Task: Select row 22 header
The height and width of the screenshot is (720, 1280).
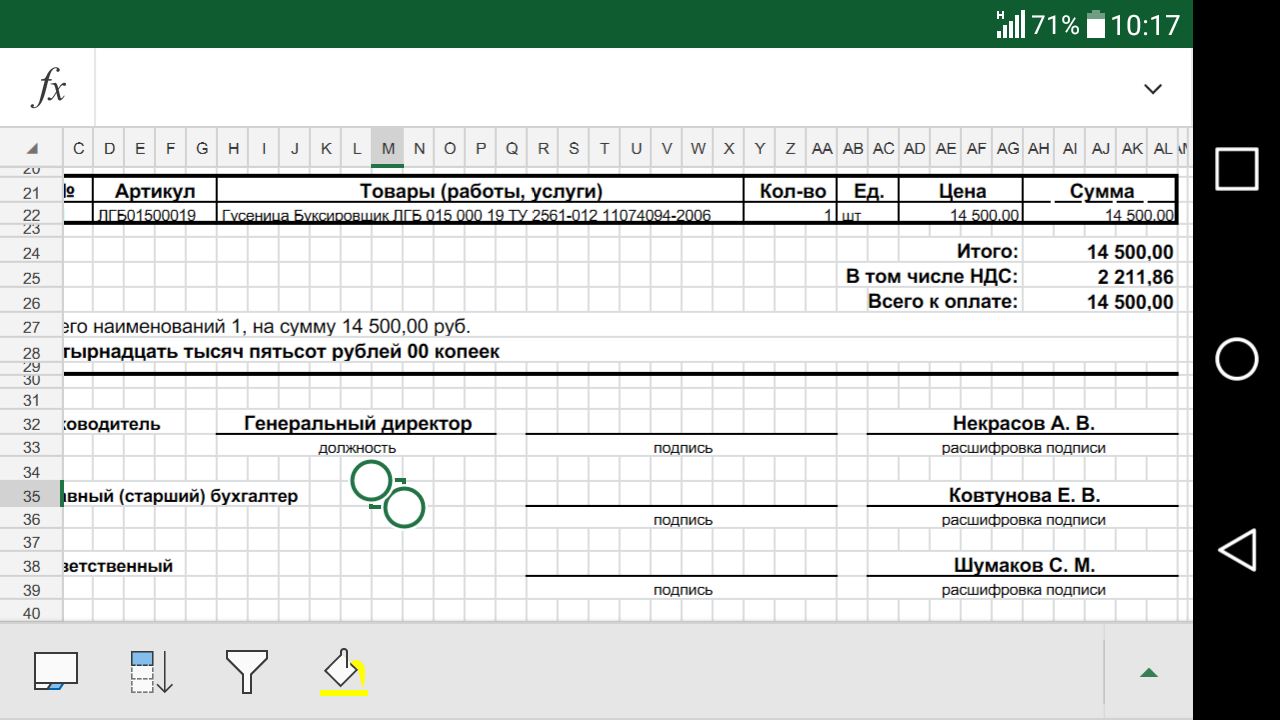Action: (31, 215)
